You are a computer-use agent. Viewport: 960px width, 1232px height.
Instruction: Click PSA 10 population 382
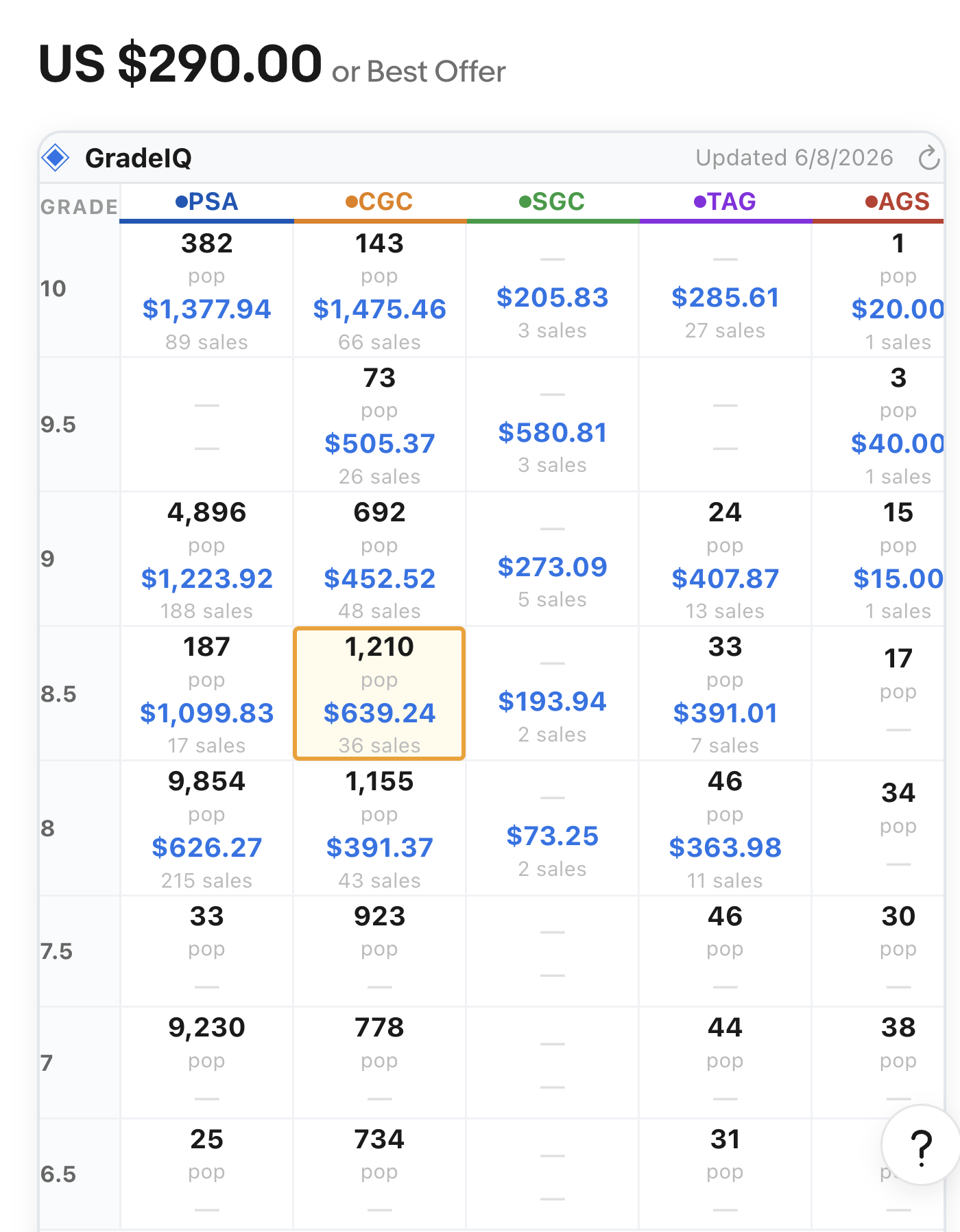coord(206,244)
